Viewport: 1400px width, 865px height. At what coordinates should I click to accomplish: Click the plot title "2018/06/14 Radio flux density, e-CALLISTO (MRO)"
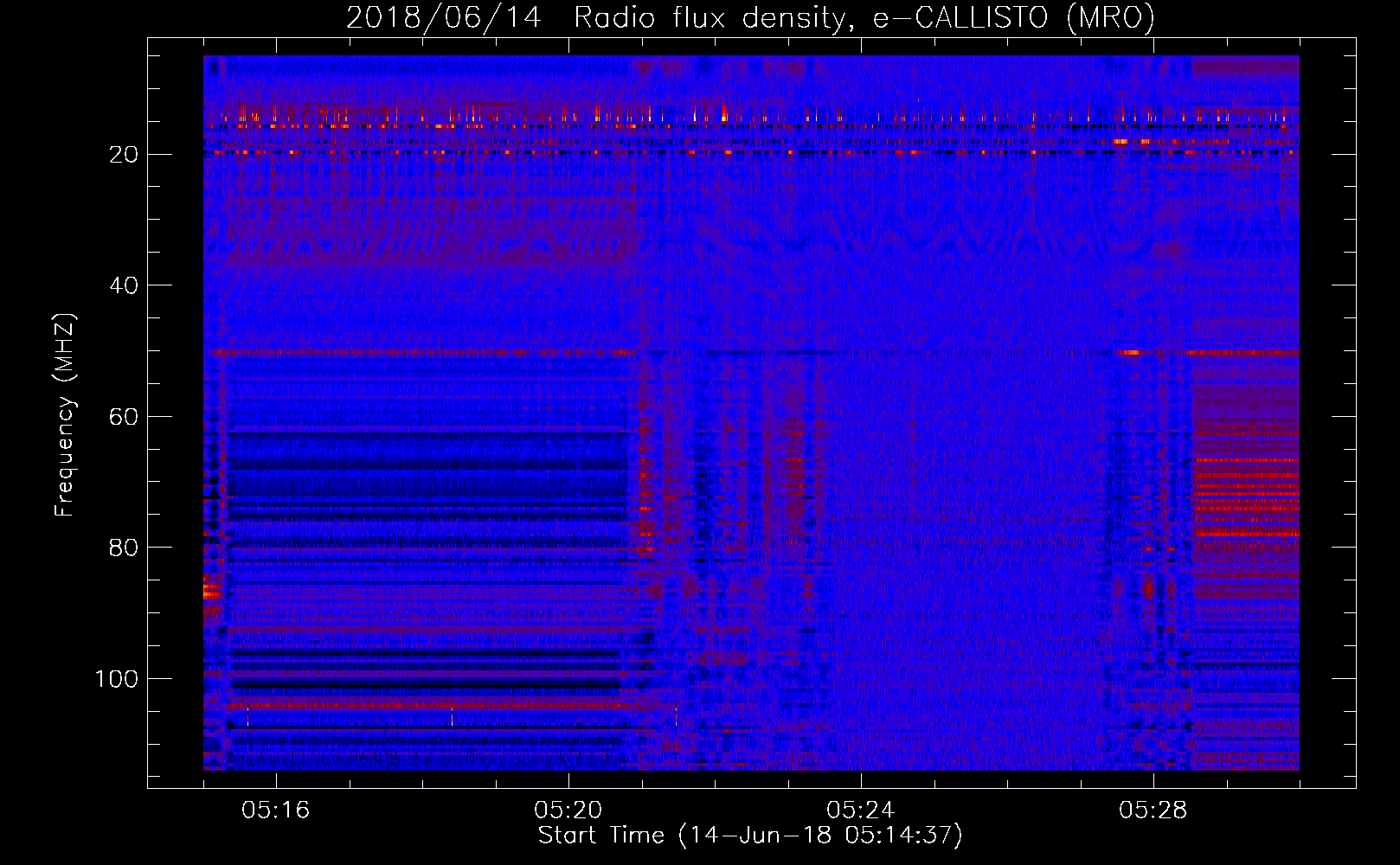click(750, 18)
